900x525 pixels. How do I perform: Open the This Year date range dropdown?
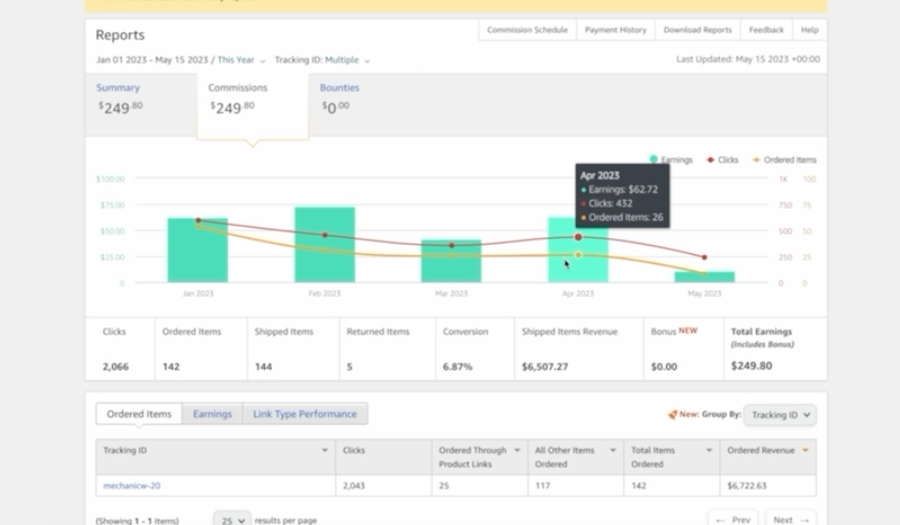tap(241, 60)
